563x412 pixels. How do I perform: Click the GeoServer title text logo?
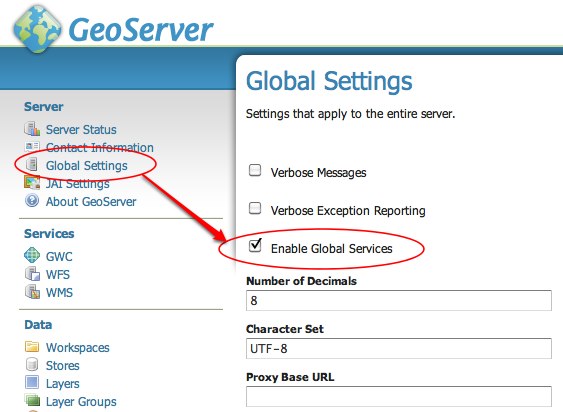point(141,30)
